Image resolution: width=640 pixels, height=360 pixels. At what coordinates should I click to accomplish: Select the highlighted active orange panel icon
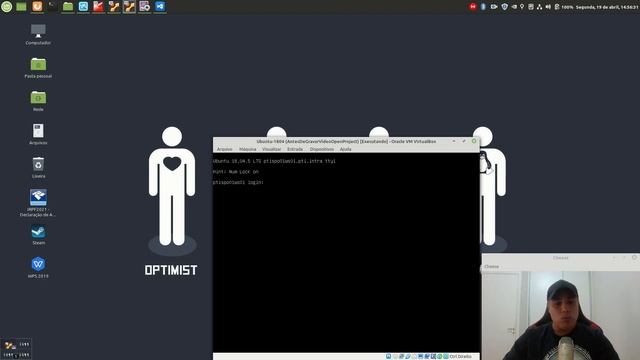click(129, 7)
